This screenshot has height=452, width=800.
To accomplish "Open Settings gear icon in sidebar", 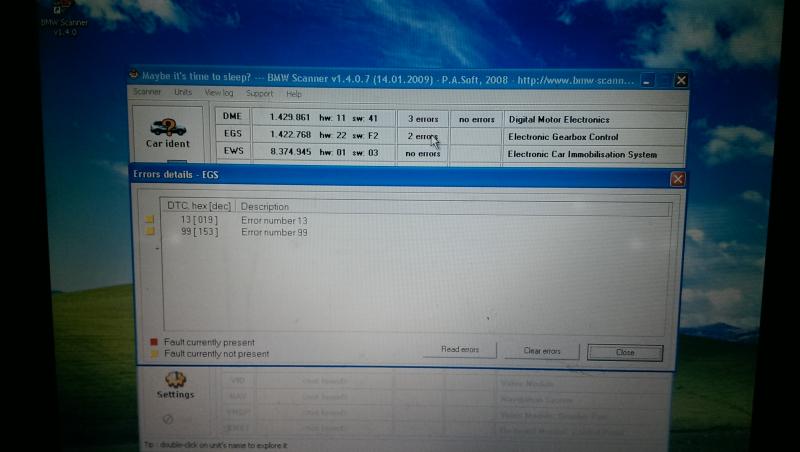I will pos(175,380).
